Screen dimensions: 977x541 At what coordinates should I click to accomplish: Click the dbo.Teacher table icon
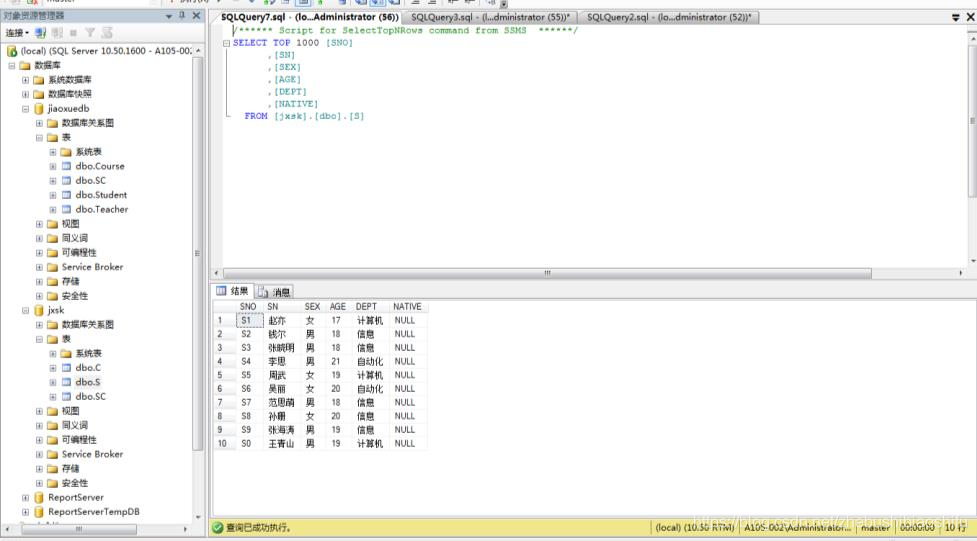[x=66, y=210]
